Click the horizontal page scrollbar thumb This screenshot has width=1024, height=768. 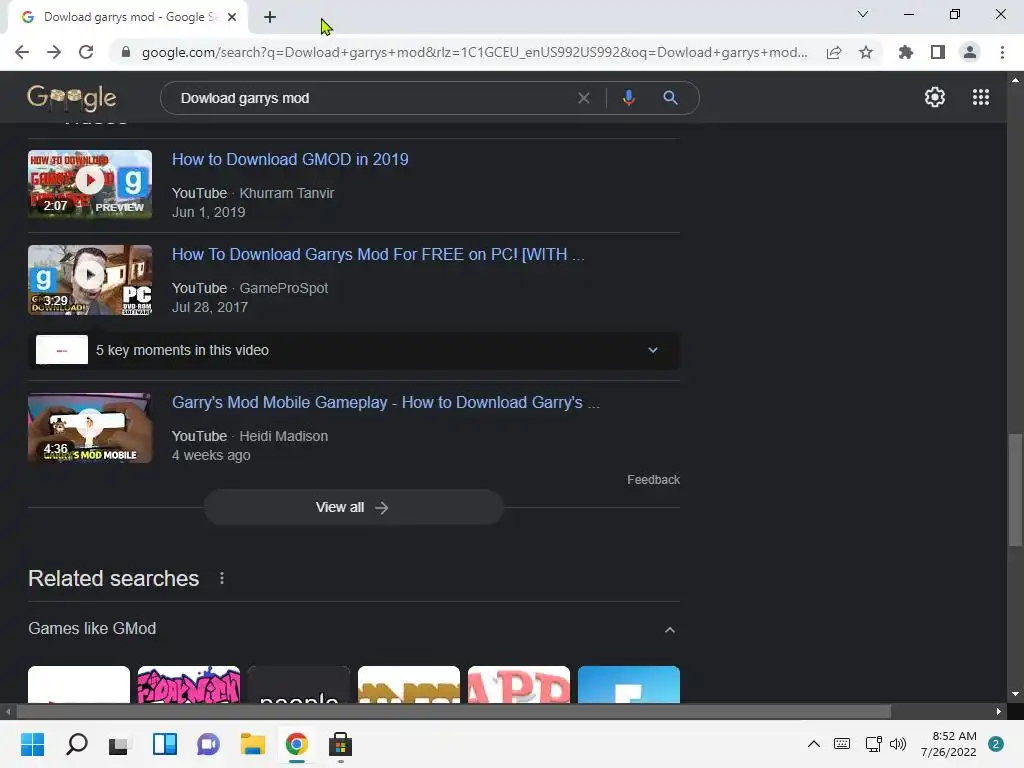[454, 711]
